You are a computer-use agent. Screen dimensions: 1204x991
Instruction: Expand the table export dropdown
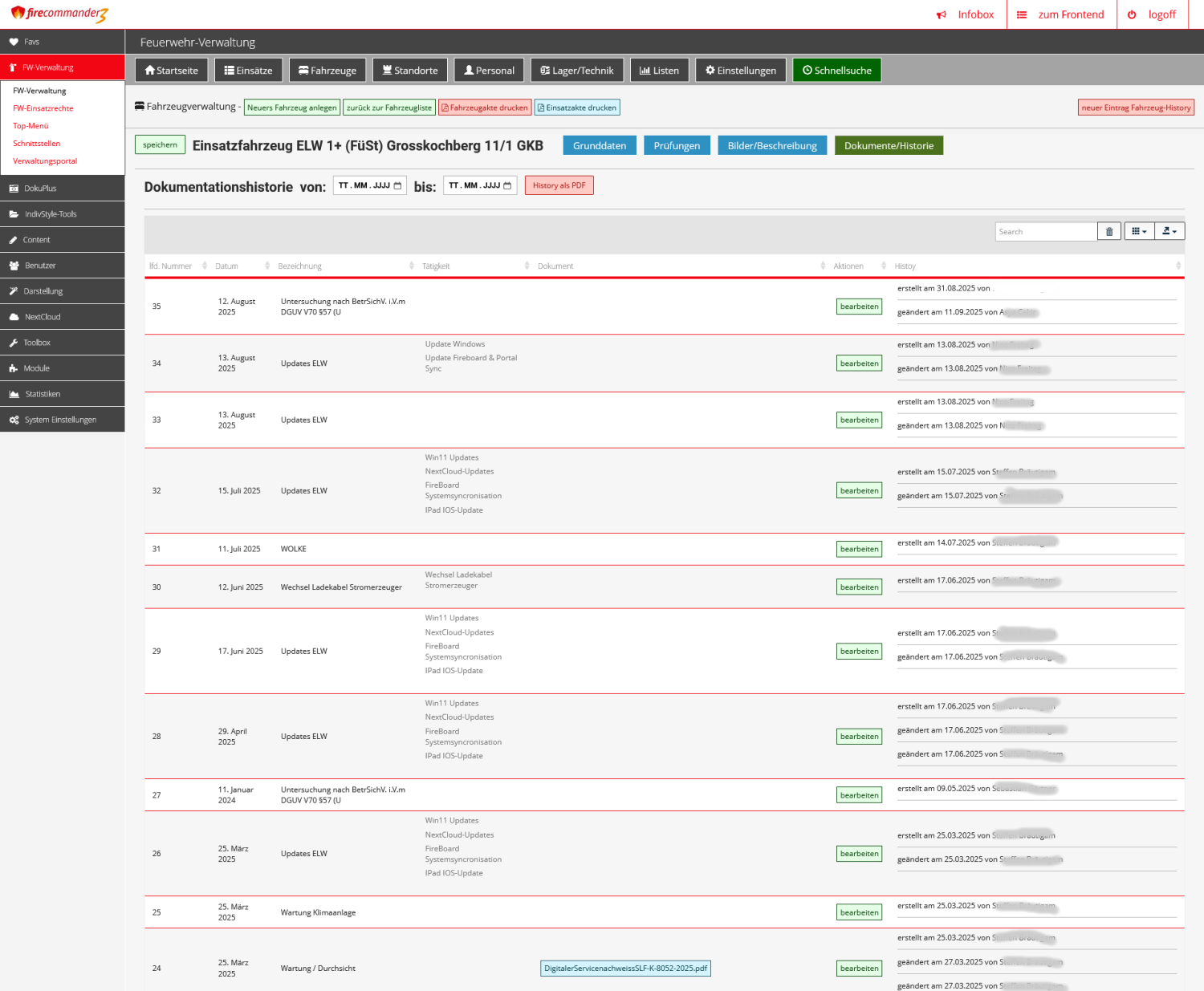tap(1169, 232)
